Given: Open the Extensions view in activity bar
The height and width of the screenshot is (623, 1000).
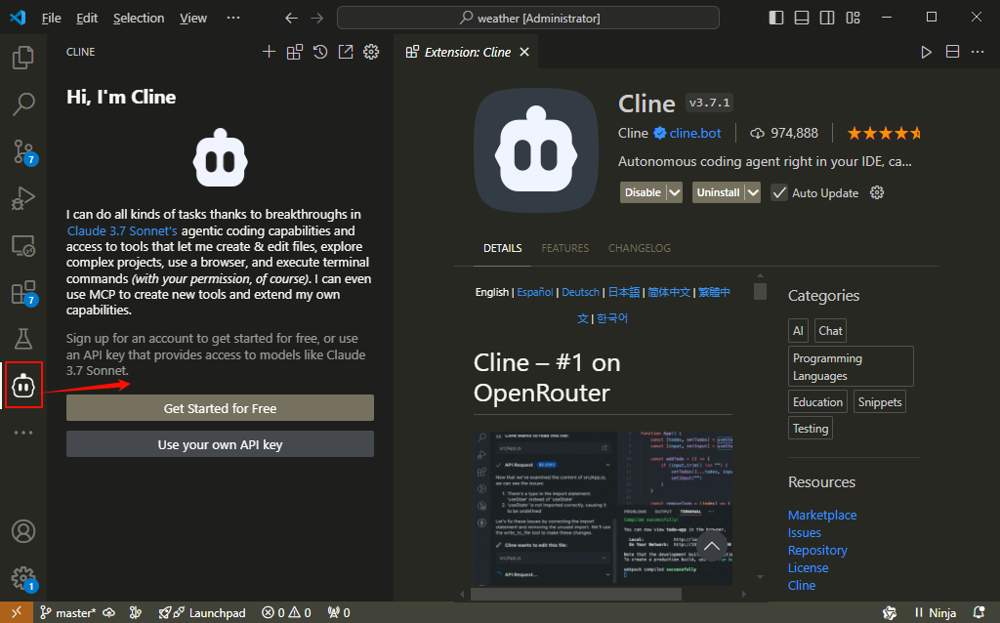Looking at the screenshot, I should click(23, 293).
